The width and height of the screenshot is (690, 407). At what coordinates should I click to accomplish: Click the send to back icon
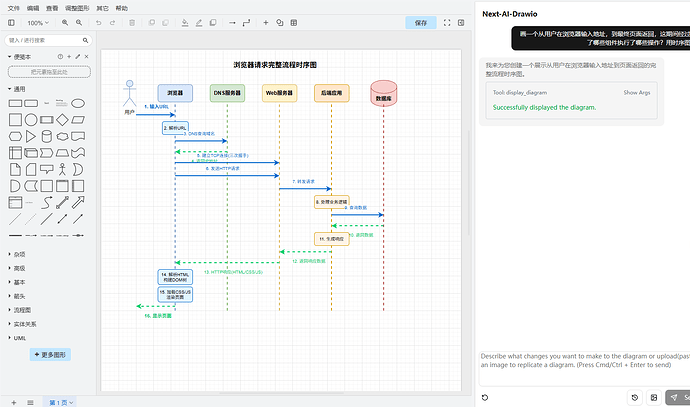click(x=165, y=22)
